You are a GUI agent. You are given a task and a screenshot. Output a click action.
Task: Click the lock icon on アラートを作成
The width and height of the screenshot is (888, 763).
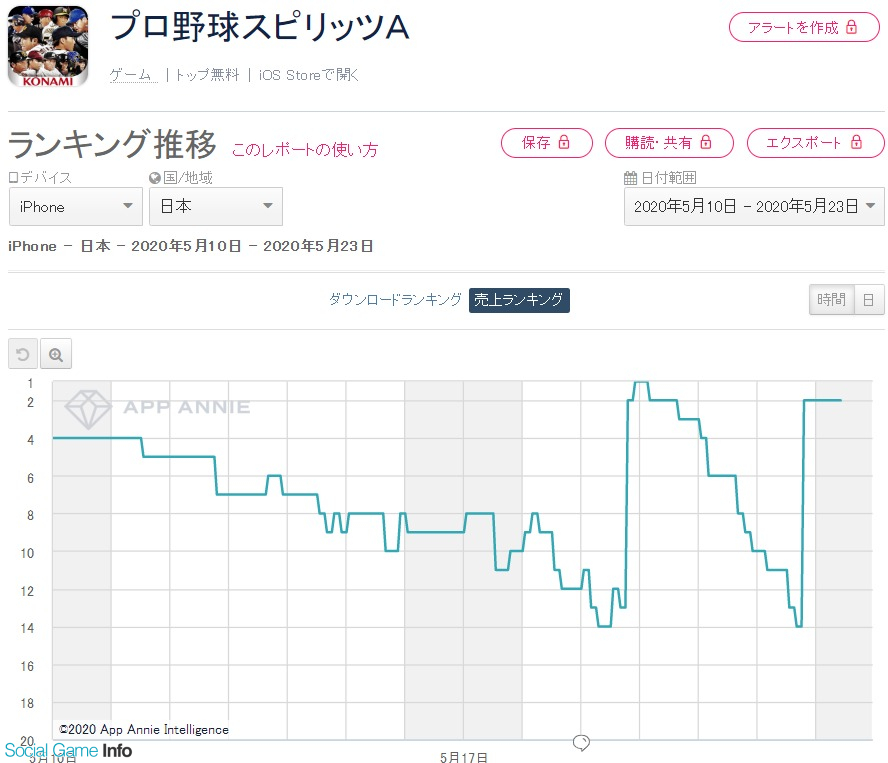[851, 27]
